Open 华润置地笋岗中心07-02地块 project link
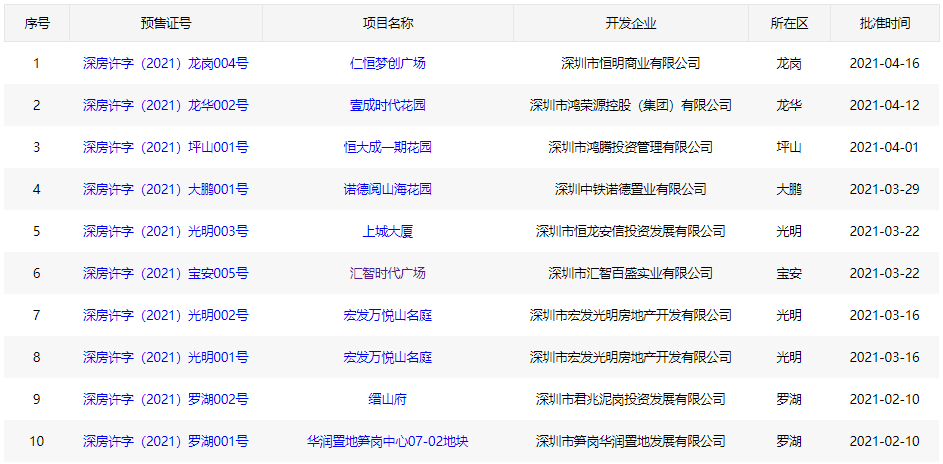 (x=387, y=441)
